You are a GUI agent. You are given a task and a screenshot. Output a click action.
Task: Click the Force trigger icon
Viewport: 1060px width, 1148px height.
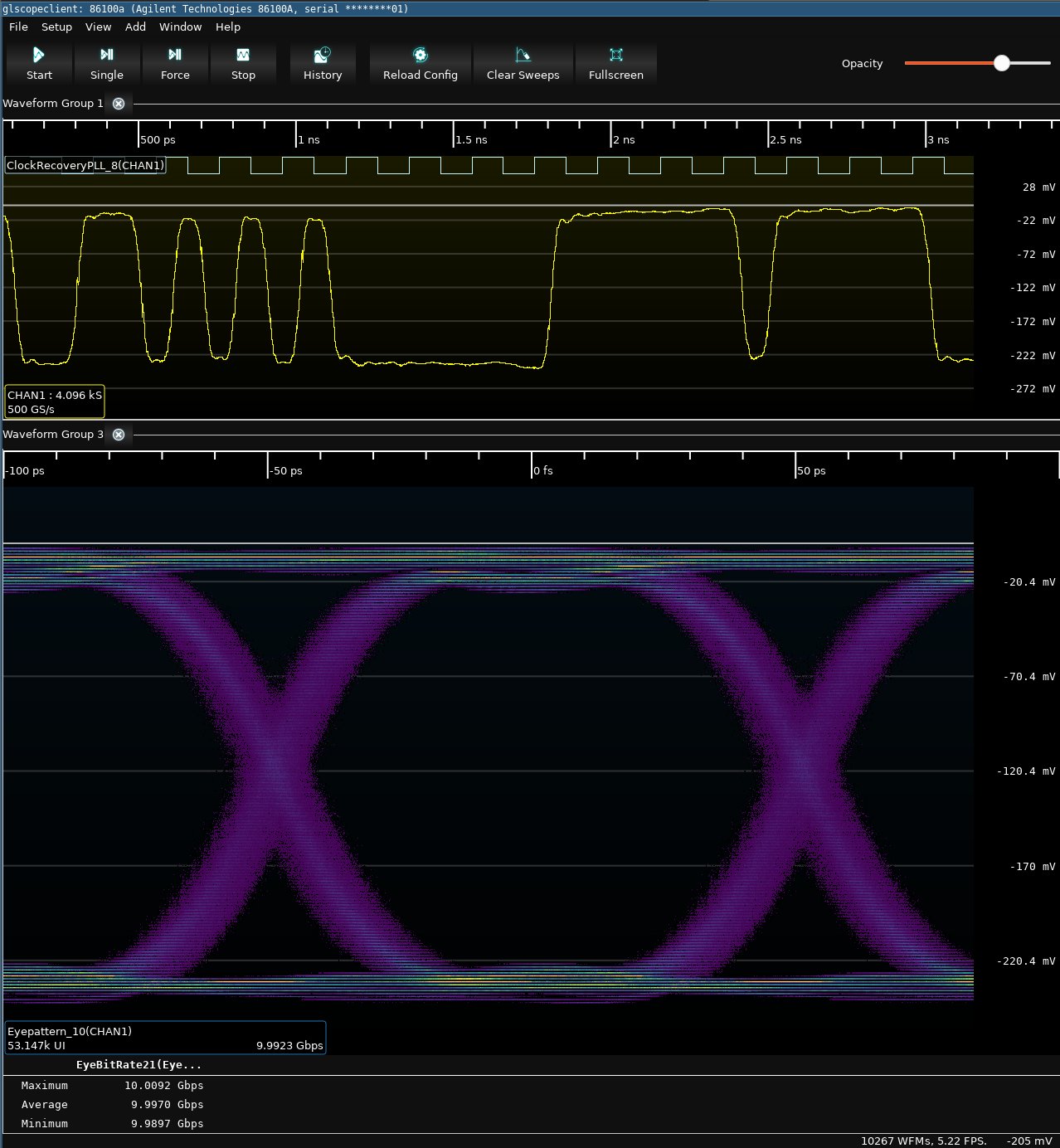(x=175, y=55)
